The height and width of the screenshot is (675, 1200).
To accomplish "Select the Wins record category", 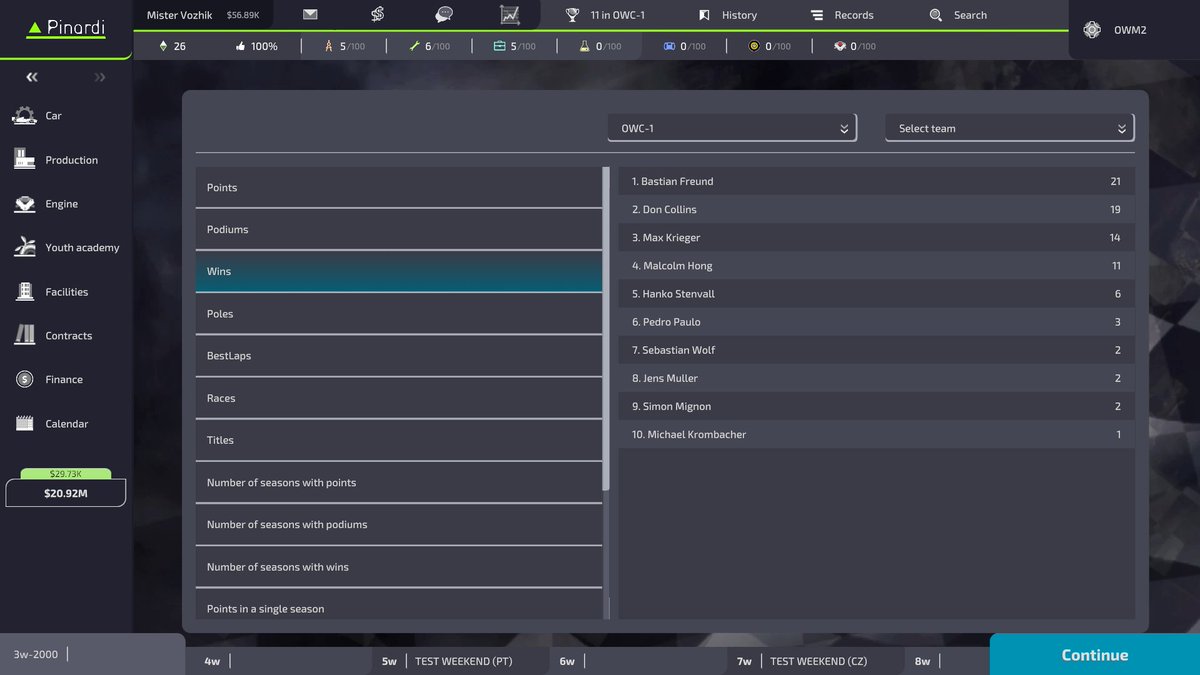I will [x=399, y=272].
